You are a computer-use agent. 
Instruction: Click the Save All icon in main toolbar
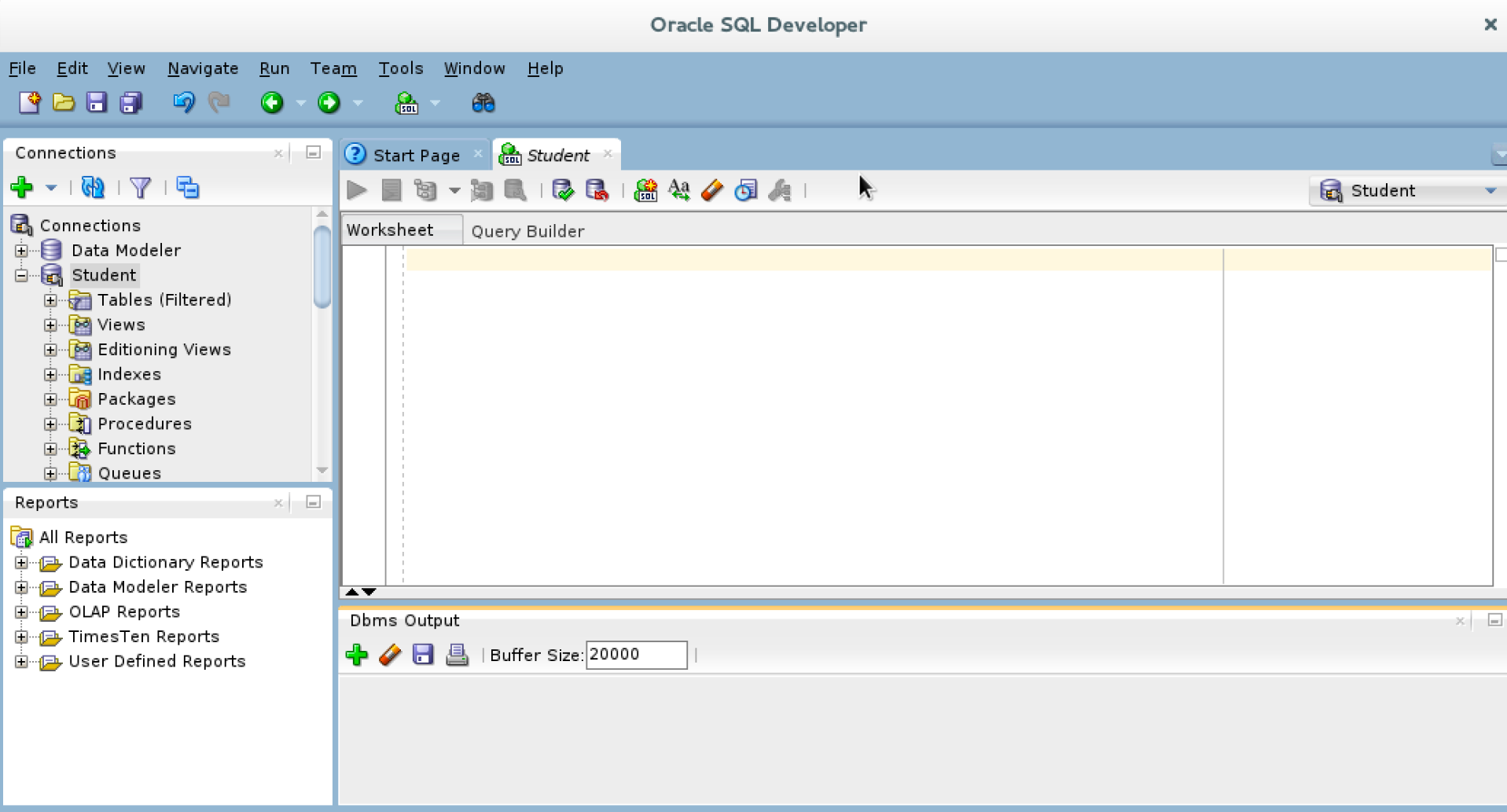coord(130,103)
